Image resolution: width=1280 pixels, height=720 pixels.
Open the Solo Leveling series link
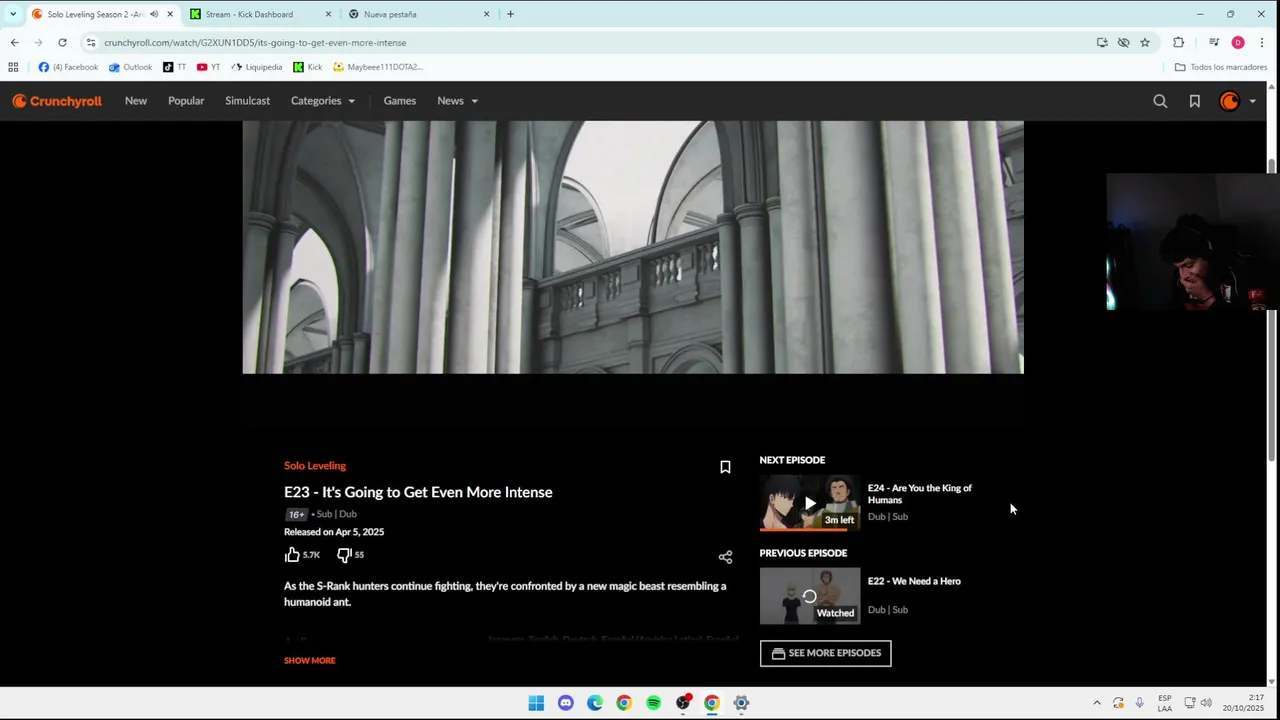tap(315, 466)
